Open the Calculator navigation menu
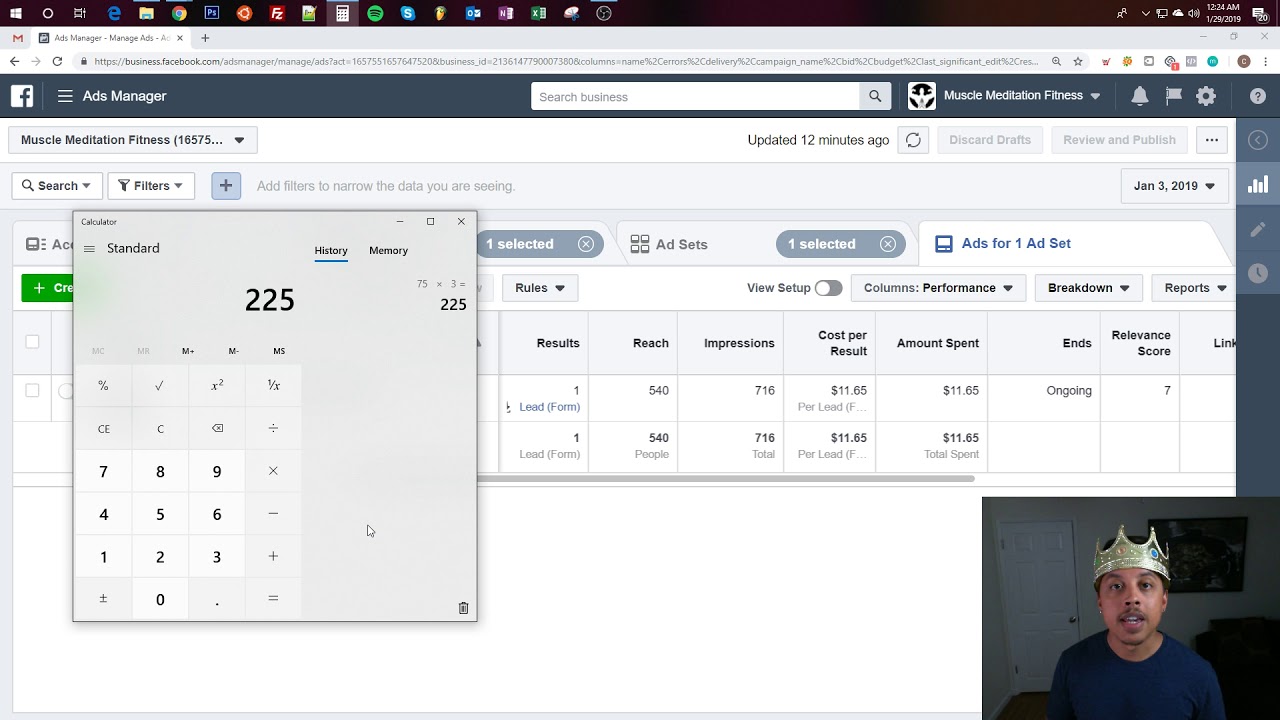The width and height of the screenshot is (1280, 720). coord(89,249)
